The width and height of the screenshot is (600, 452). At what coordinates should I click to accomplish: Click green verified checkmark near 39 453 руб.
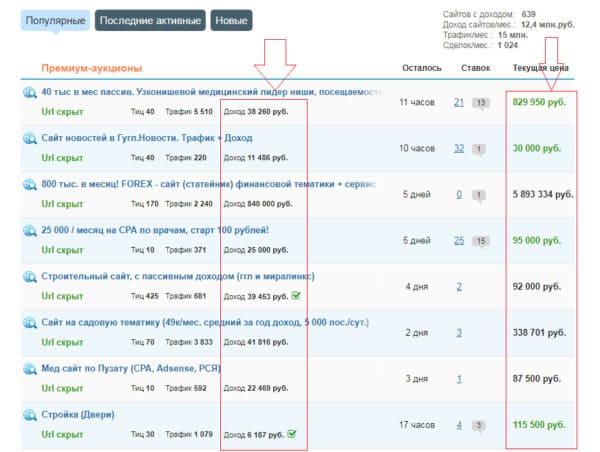(x=297, y=295)
